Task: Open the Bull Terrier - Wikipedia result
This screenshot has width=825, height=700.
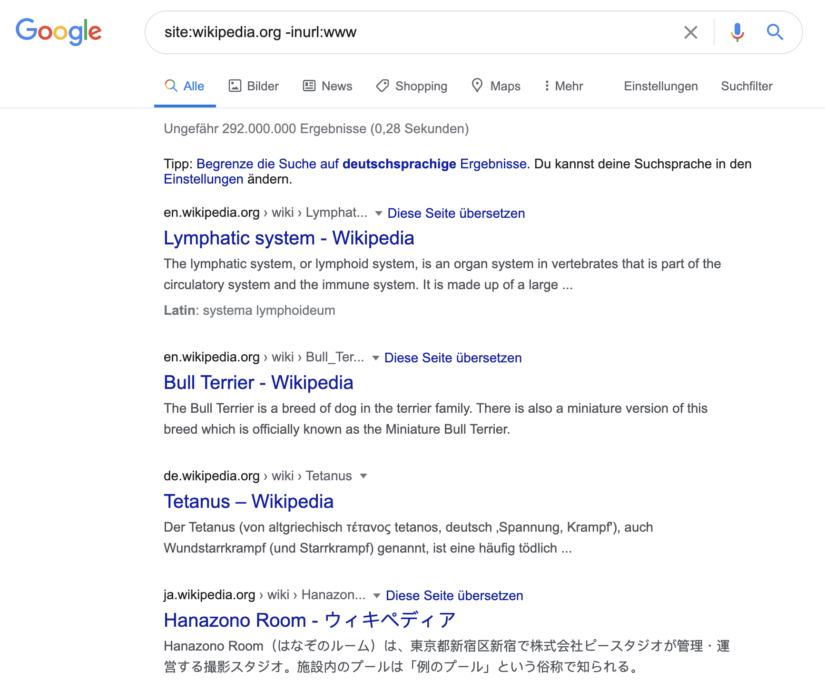Action: (x=258, y=382)
